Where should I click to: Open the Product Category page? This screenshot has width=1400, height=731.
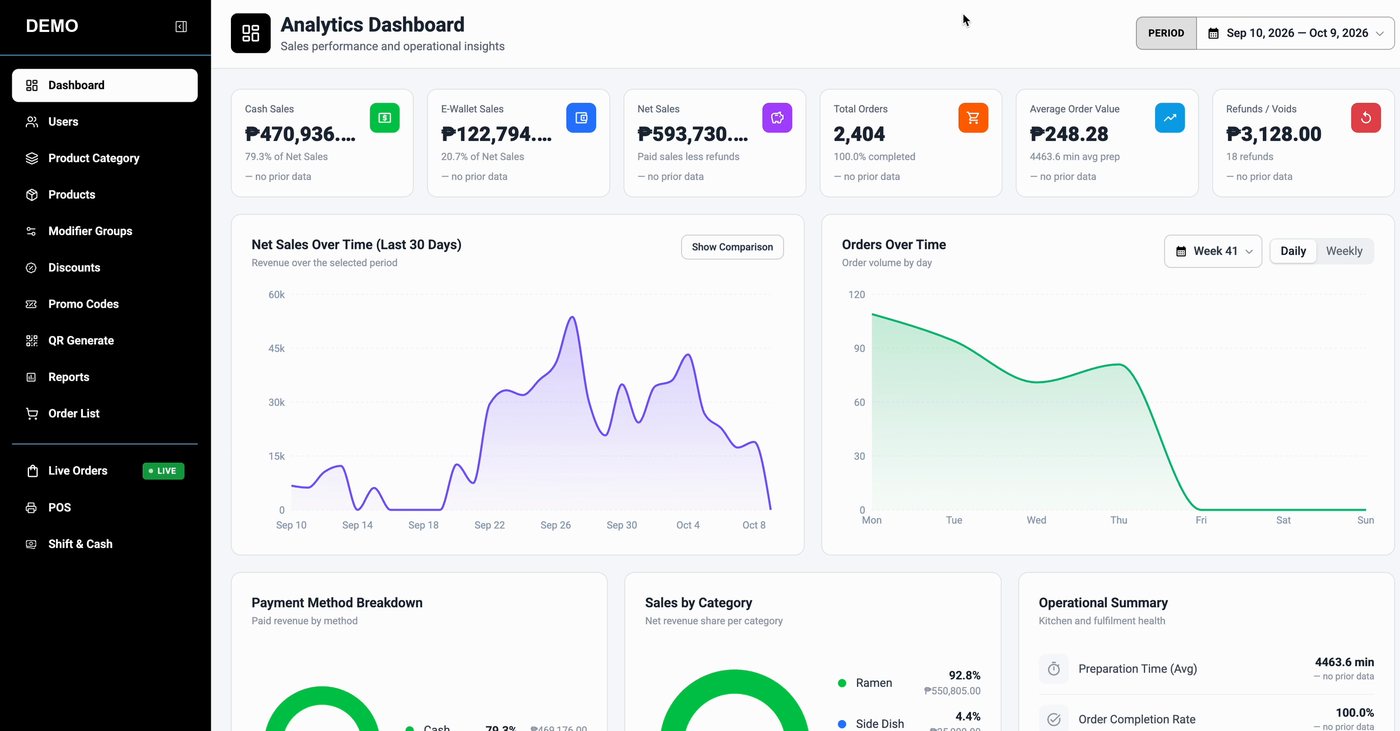[105, 158]
